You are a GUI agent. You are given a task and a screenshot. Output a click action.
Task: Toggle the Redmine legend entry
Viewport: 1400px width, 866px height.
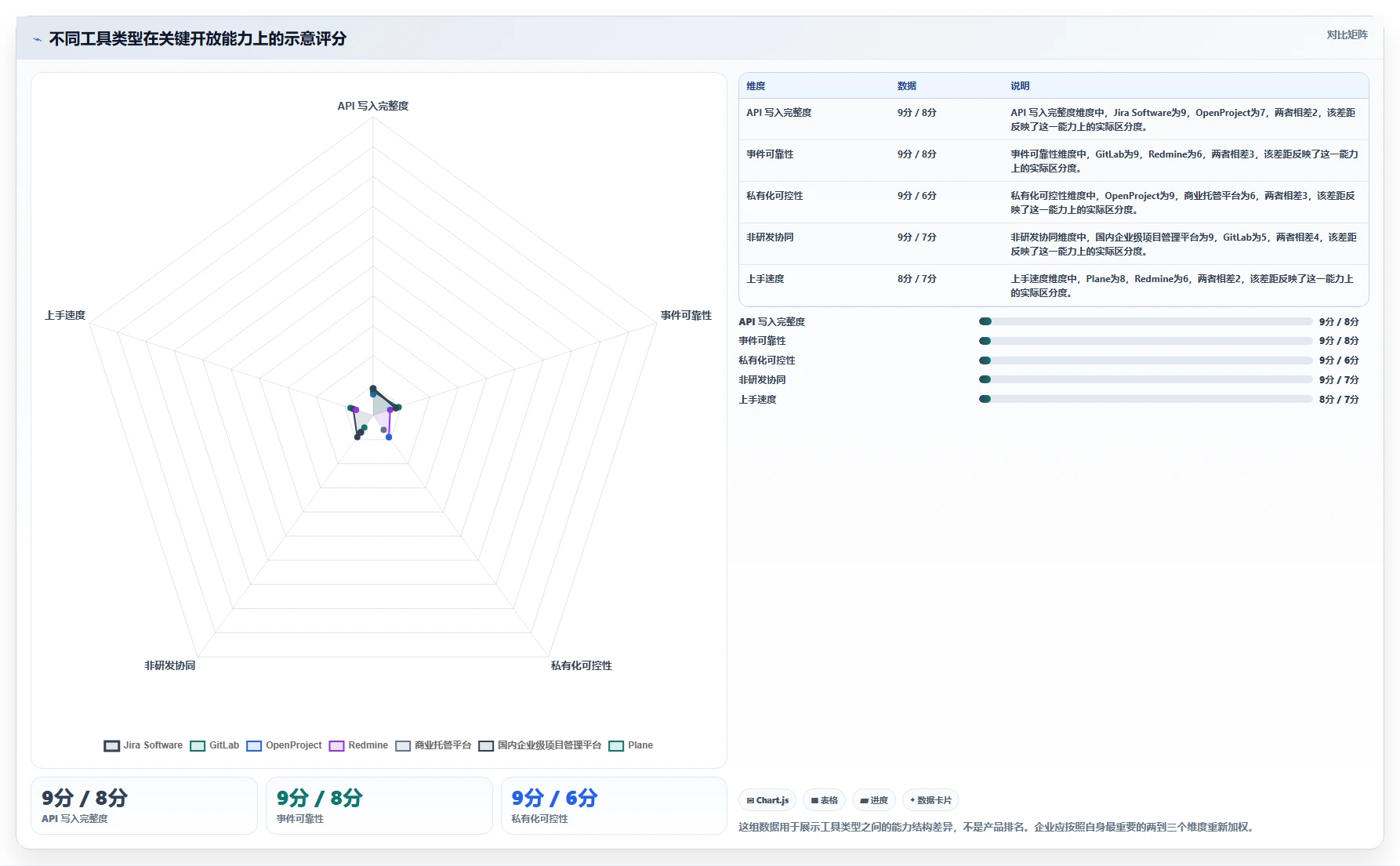358,745
